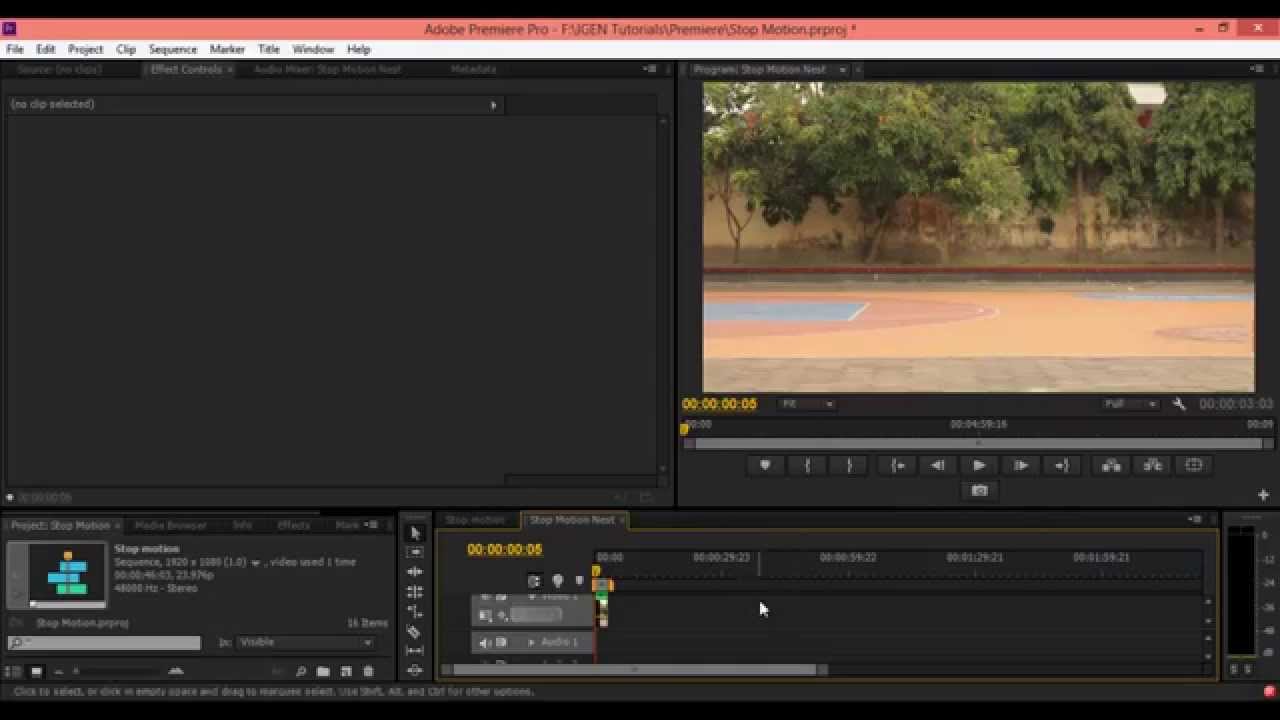
Task: Click the timeline horizontal zoom scrollbar
Action: (x=635, y=669)
